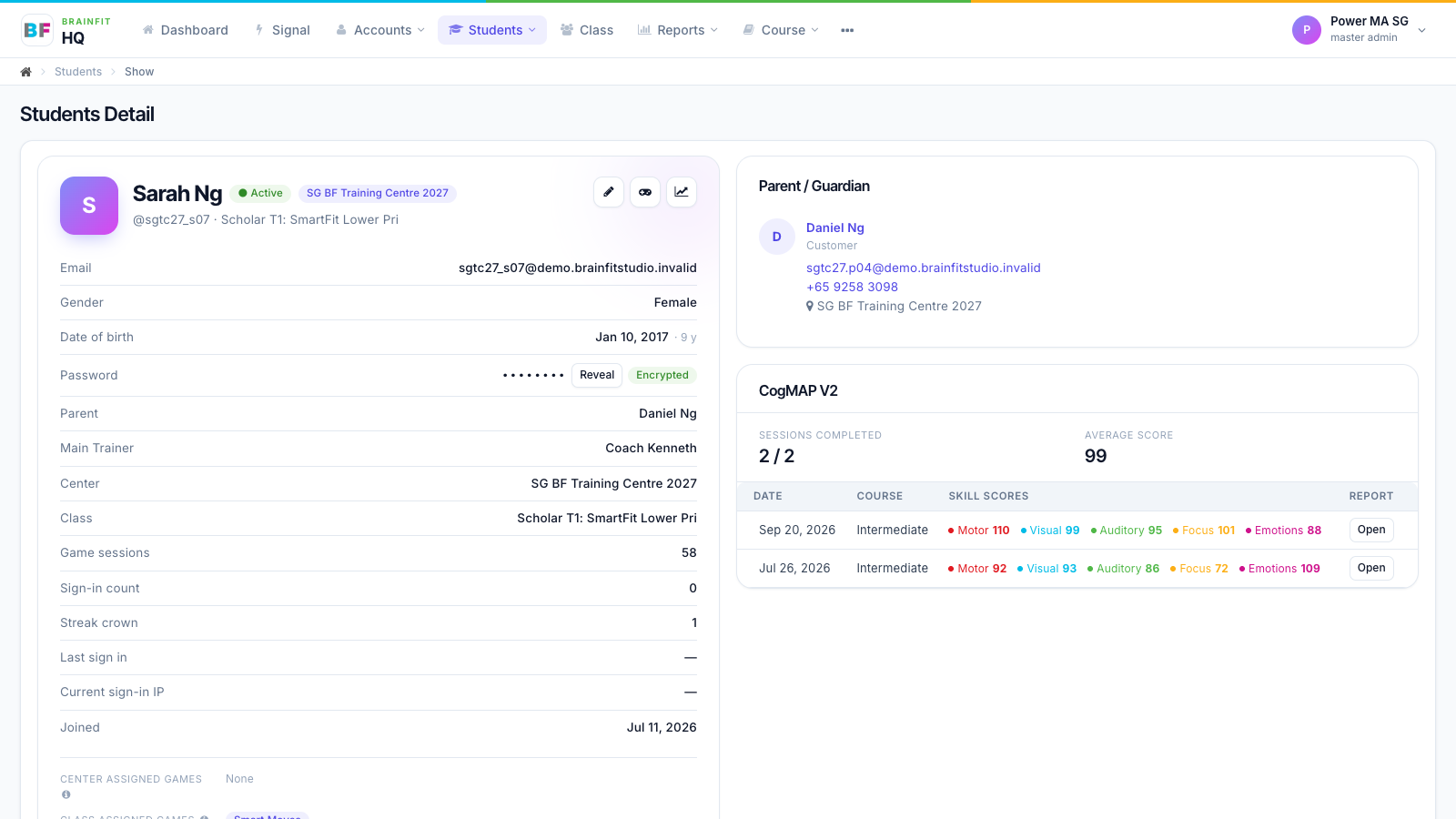Image resolution: width=1456 pixels, height=819 pixels.
Task: Click the parent phone number +65 9258 3098
Action: [852, 287]
